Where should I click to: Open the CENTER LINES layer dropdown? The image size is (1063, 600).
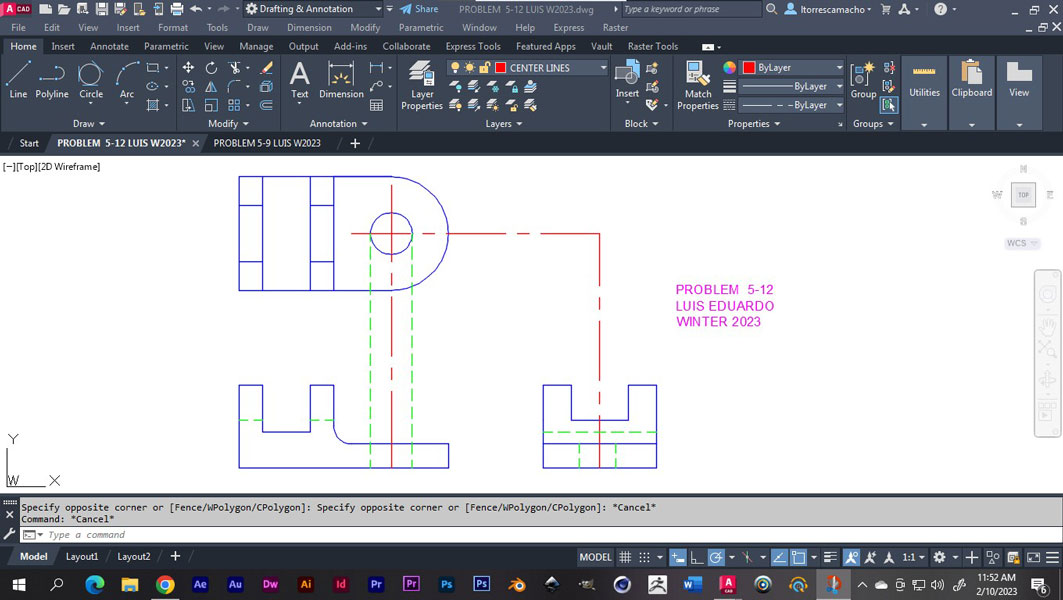click(x=603, y=68)
